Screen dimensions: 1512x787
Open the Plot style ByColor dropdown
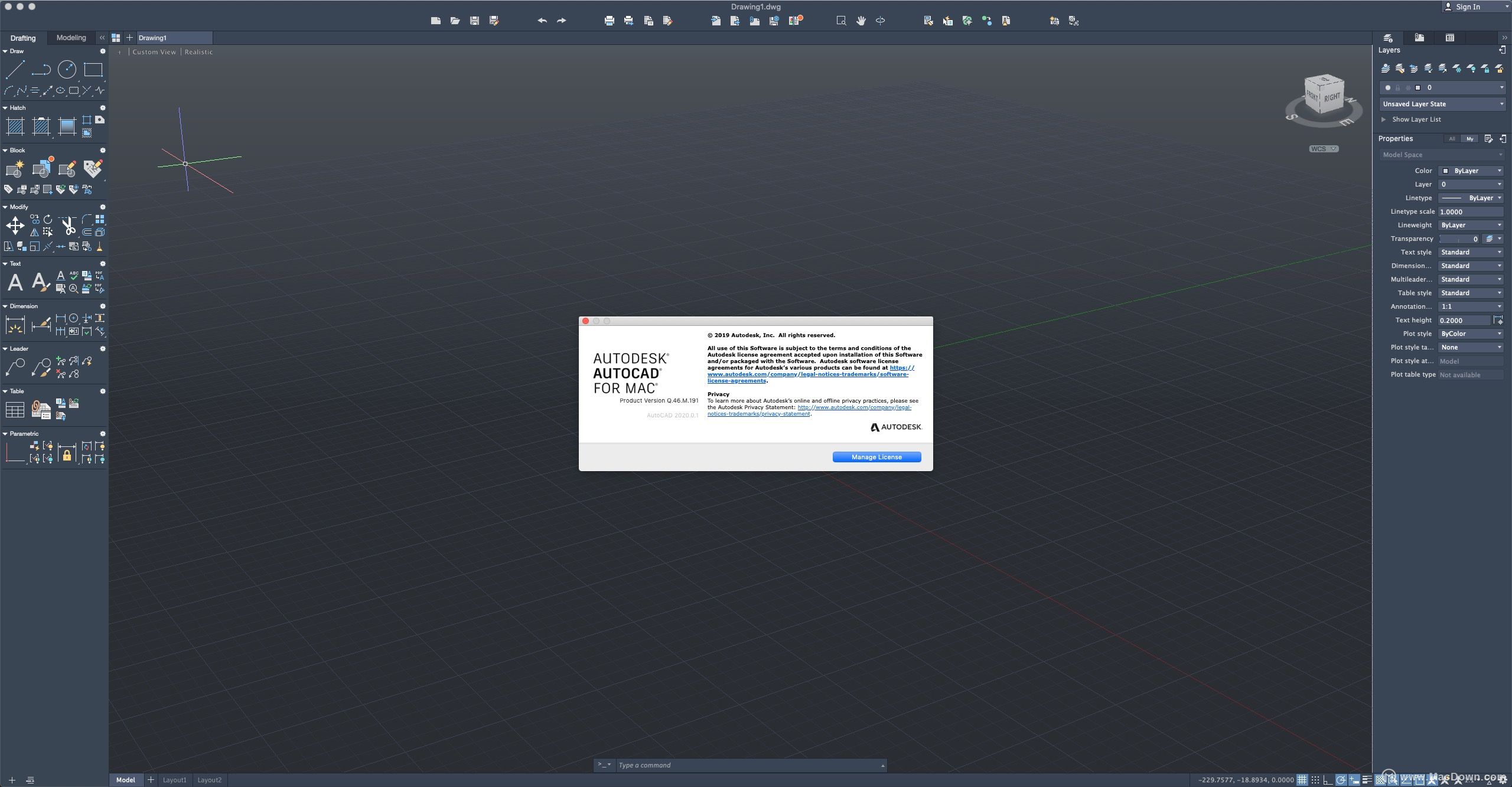[1471, 334]
